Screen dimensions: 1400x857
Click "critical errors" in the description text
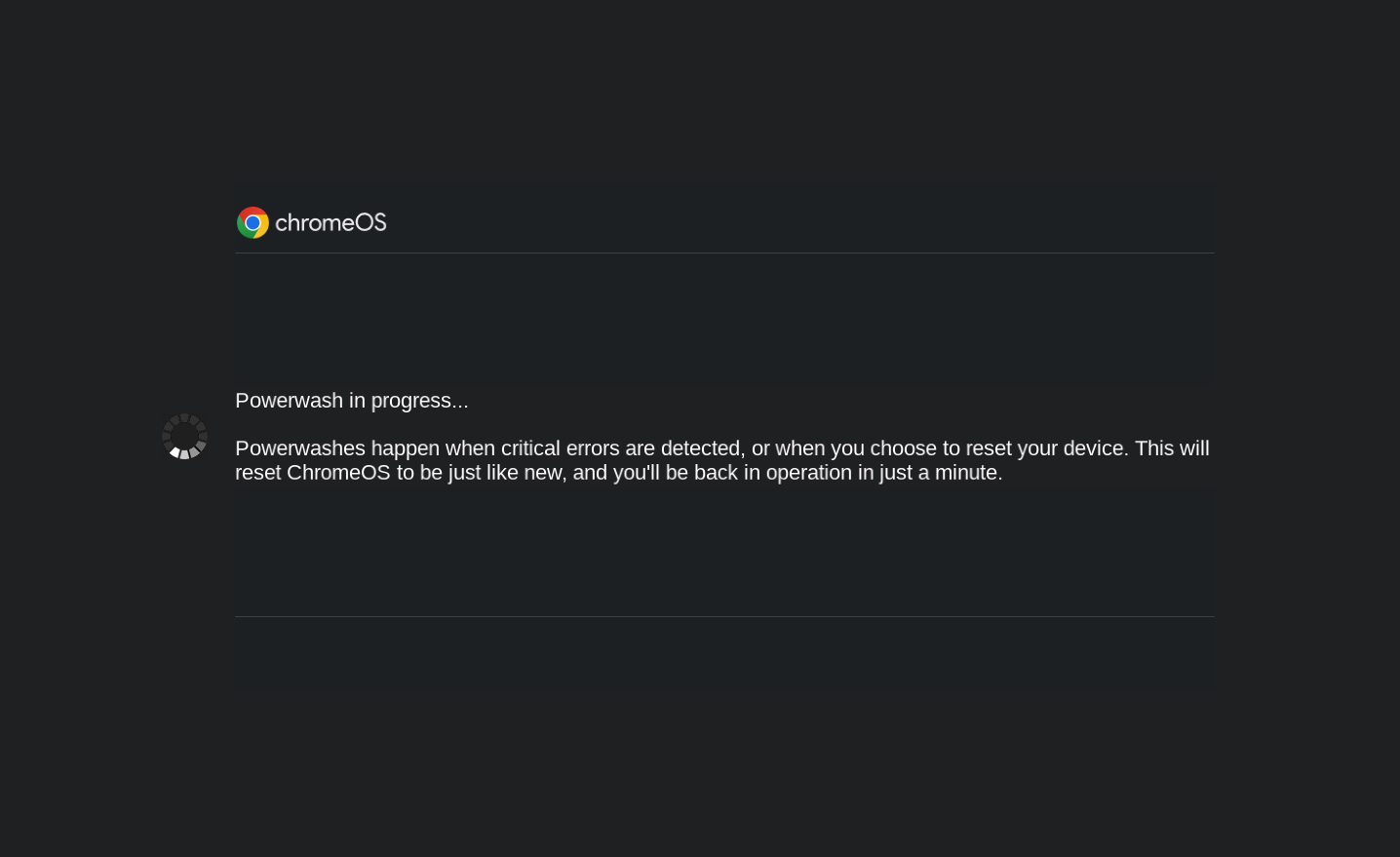560,448
